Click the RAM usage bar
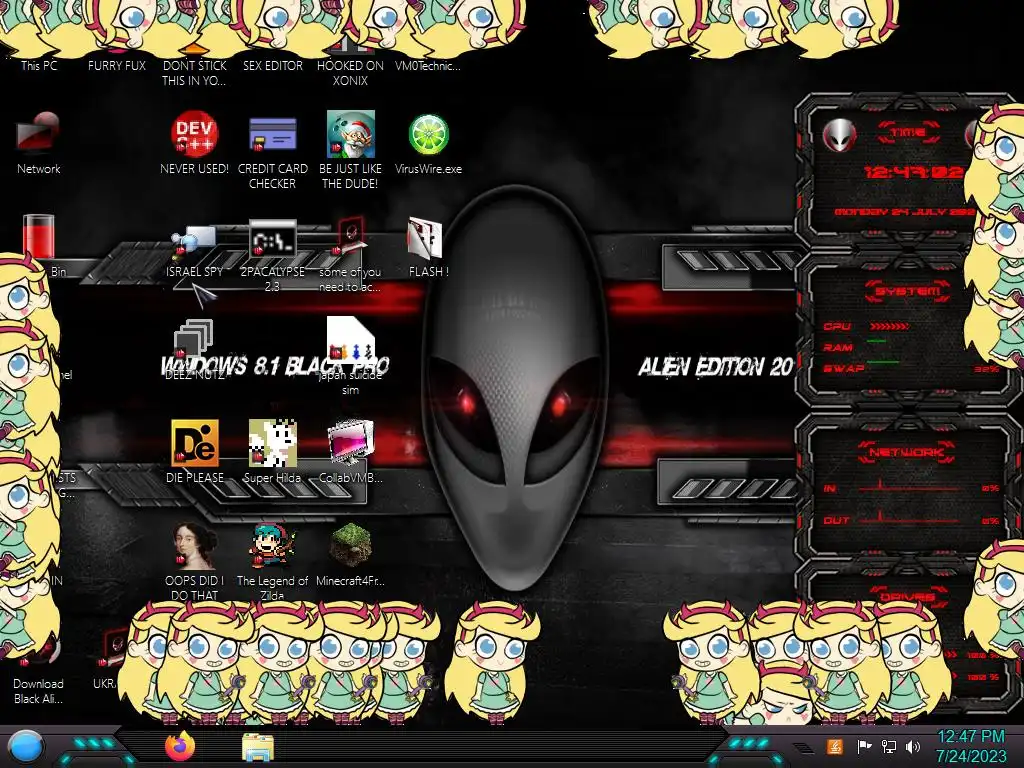This screenshot has width=1024, height=768. tap(877, 341)
